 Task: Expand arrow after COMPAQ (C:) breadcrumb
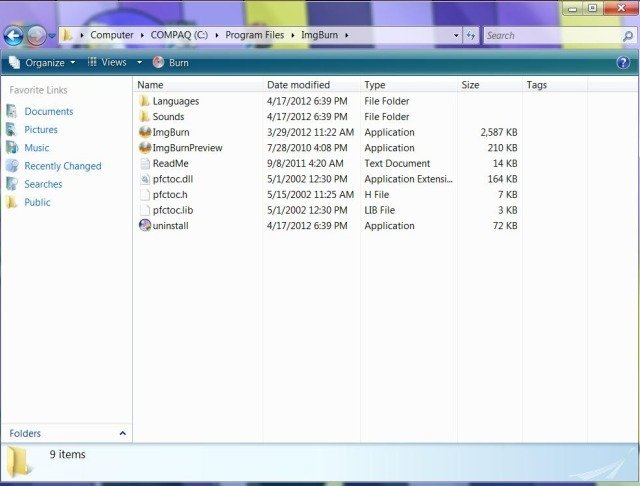(x=217, y=36)
